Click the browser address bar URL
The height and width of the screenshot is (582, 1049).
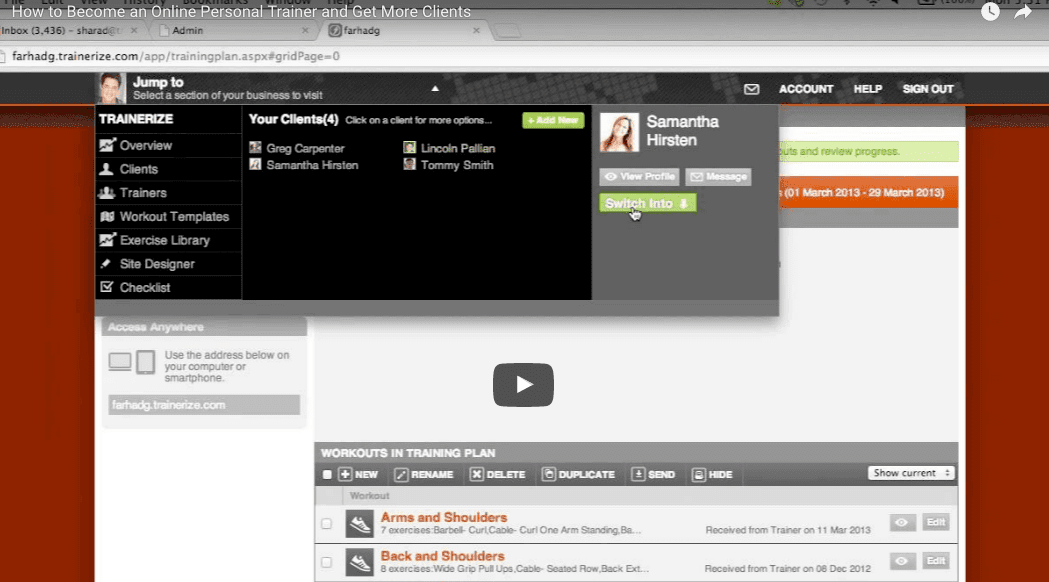(176, 56)
